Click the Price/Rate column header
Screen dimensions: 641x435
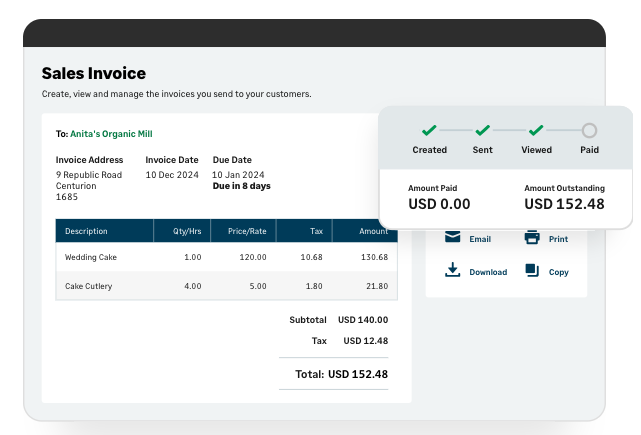pyautogui.click(x=246, y=231)
